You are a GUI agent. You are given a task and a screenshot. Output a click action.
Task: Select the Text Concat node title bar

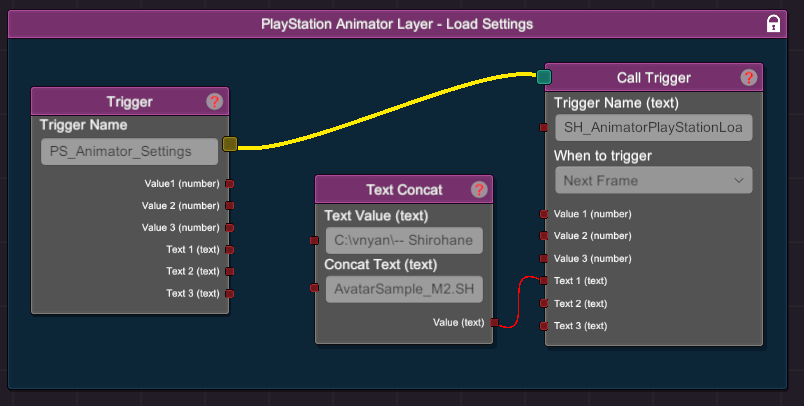pyautogui.click(x=404, y=190)
